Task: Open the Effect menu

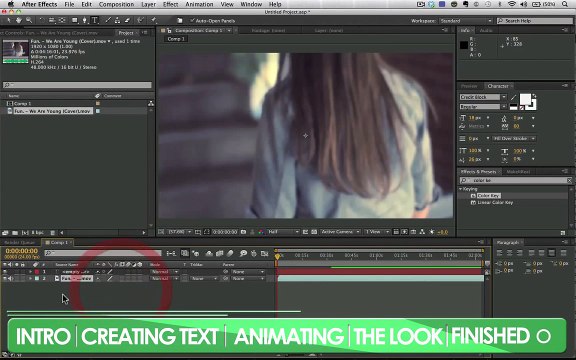Action: 170,4
